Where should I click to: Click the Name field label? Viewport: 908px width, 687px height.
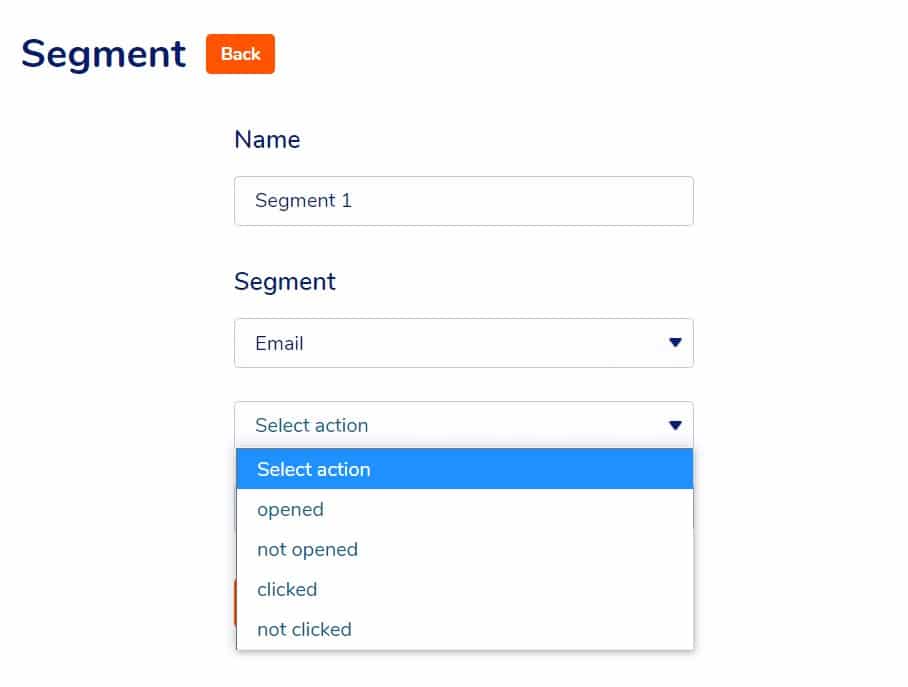point(267,140)
